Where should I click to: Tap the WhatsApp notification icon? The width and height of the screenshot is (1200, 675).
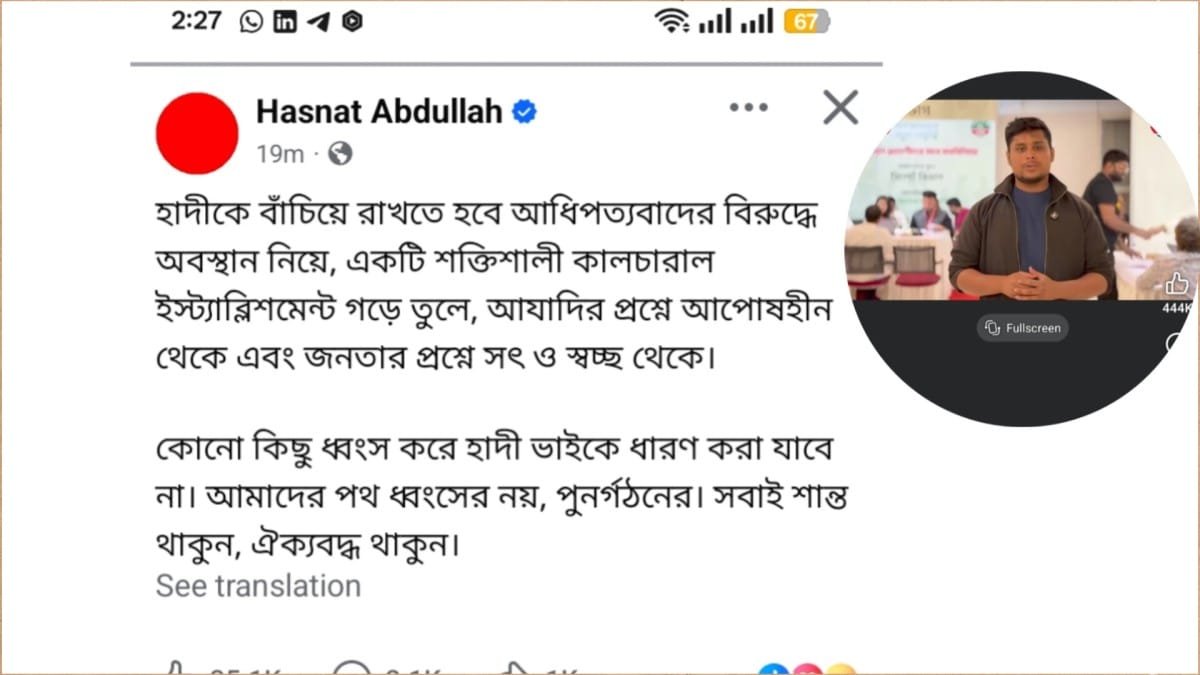click(x=252, y=22)
